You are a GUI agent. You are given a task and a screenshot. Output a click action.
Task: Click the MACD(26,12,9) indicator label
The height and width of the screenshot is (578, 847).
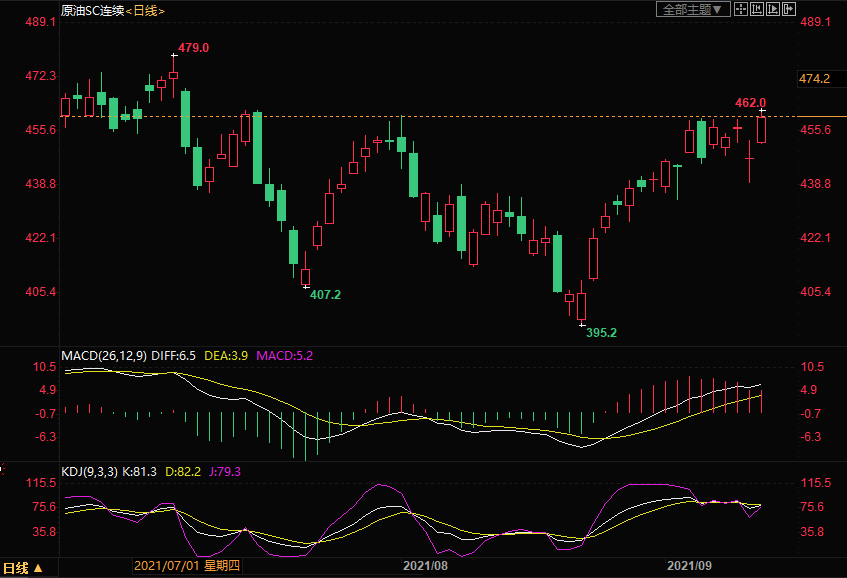(x=102, y=355)
